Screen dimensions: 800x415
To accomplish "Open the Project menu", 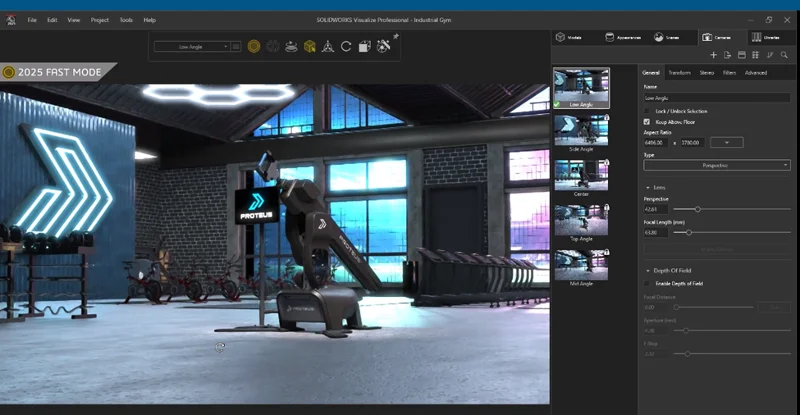I will click(100, 20).
